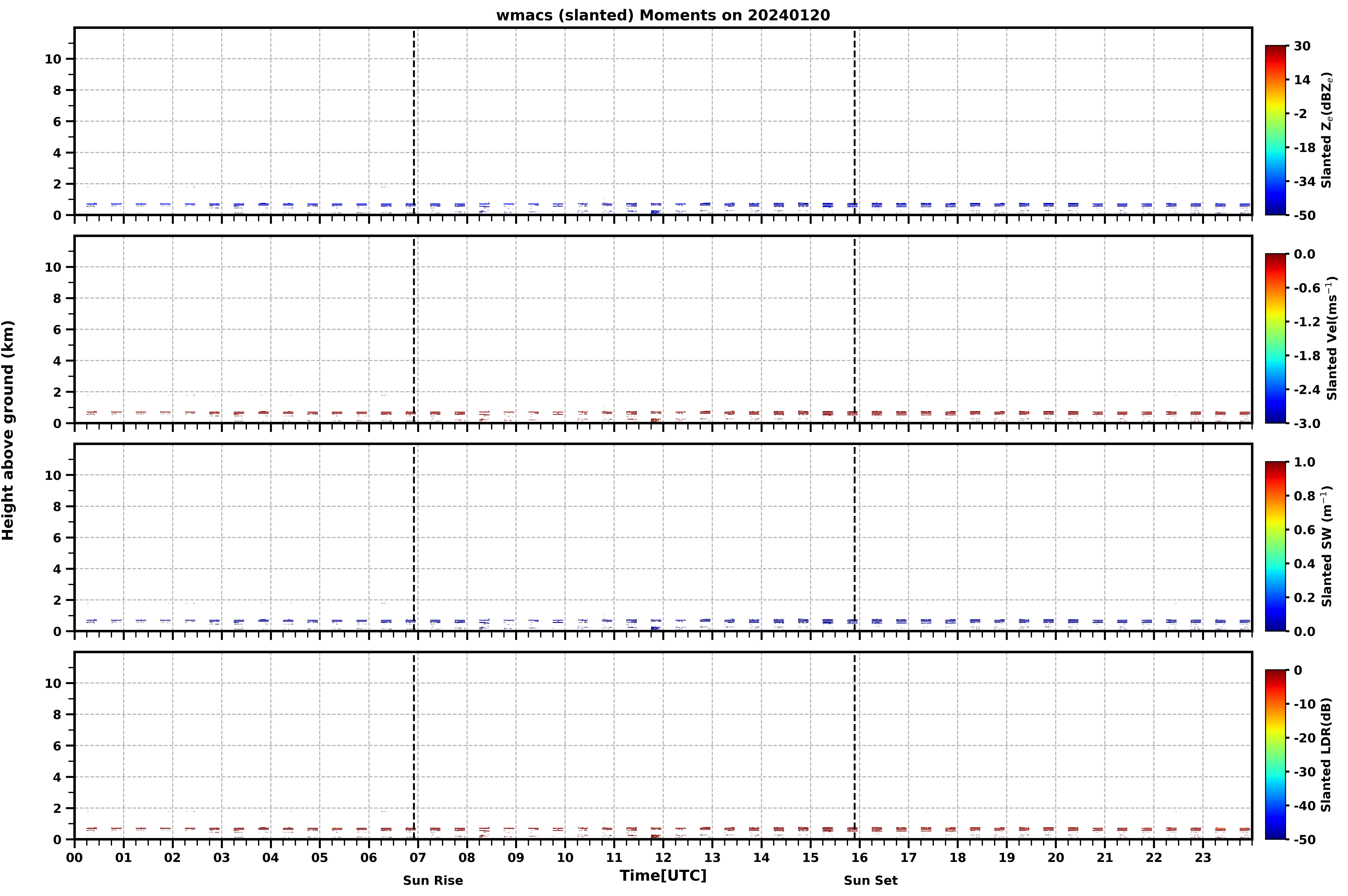Viewport: 1348px width, 896px height.
Task: Click the 12 hour tick label on time axis
Action: click(x=663, y=858)
